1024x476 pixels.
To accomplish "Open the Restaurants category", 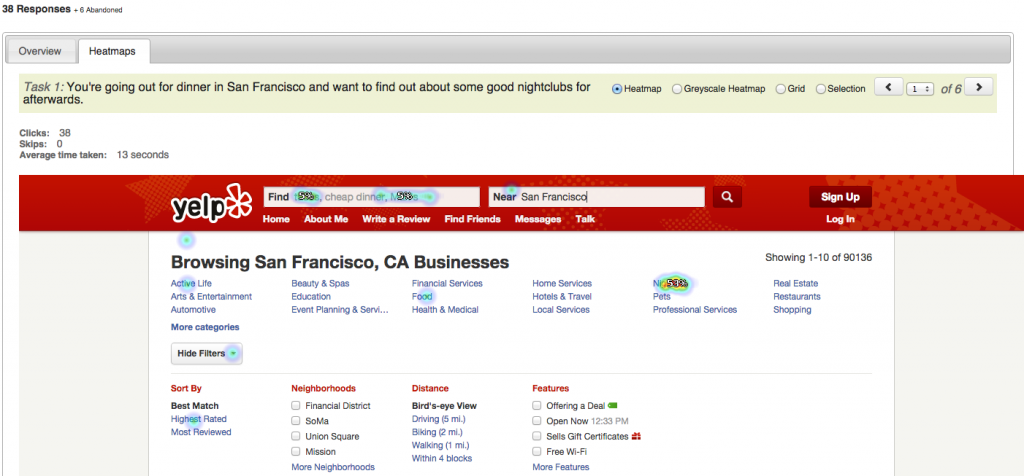I will [x=797, y=296].
